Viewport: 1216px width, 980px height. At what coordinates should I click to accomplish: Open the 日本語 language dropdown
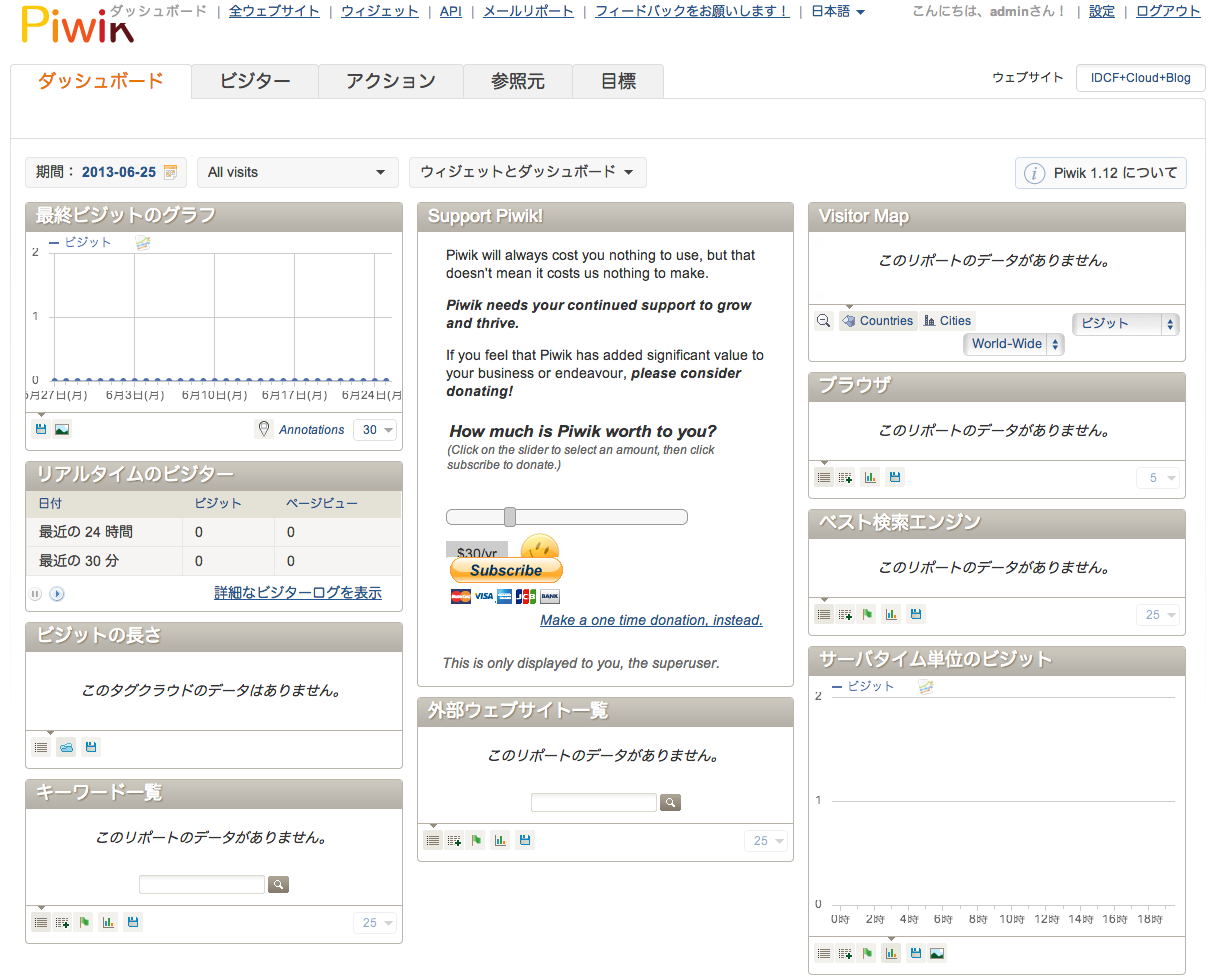pyautogui.click(x=838, y=11)
